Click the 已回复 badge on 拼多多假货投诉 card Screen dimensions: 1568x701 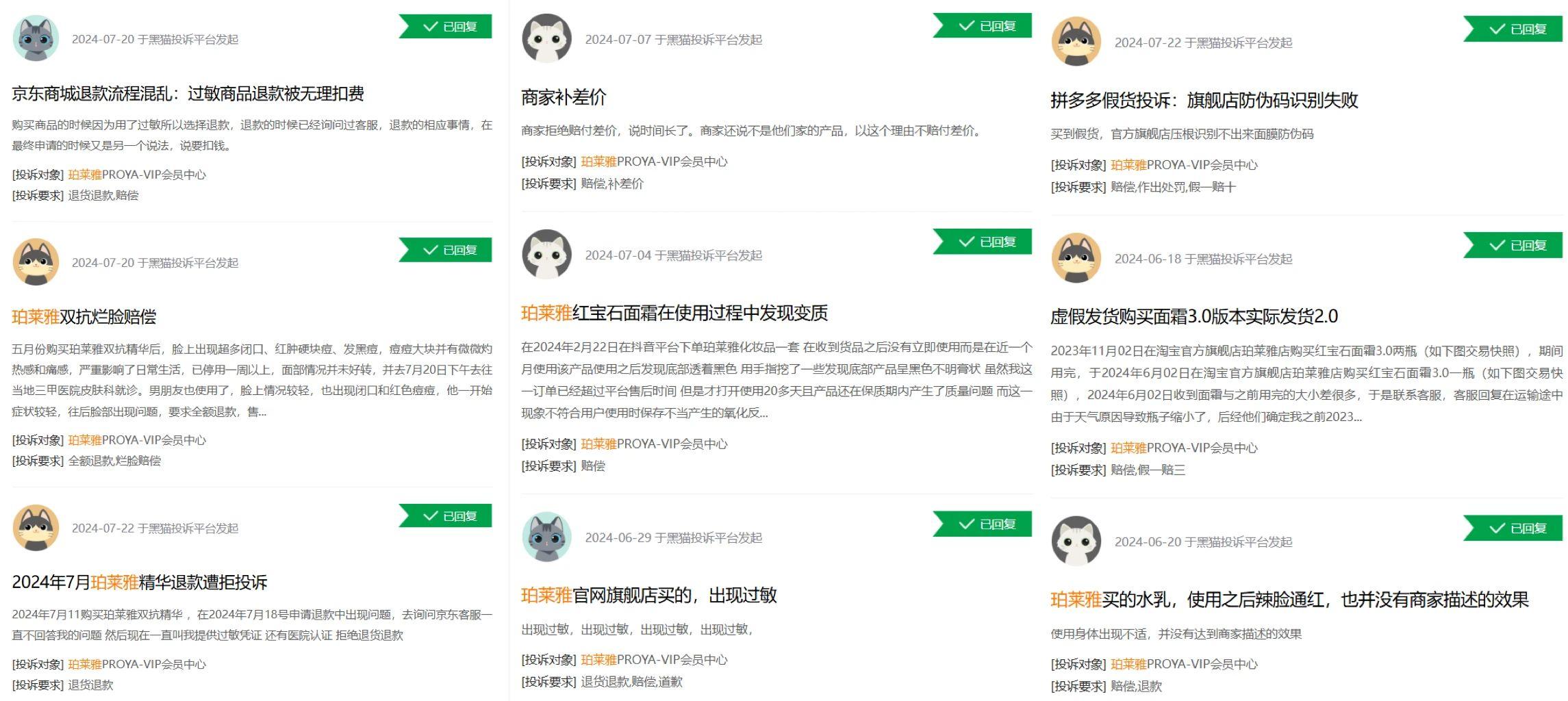[1513, 29]
